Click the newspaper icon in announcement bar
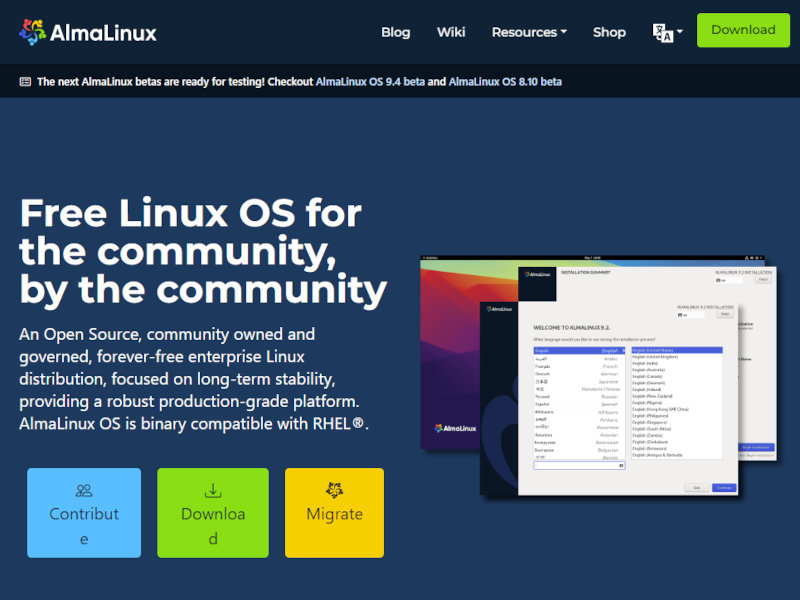This screenshot has width=800, height=600. point(25,82)
